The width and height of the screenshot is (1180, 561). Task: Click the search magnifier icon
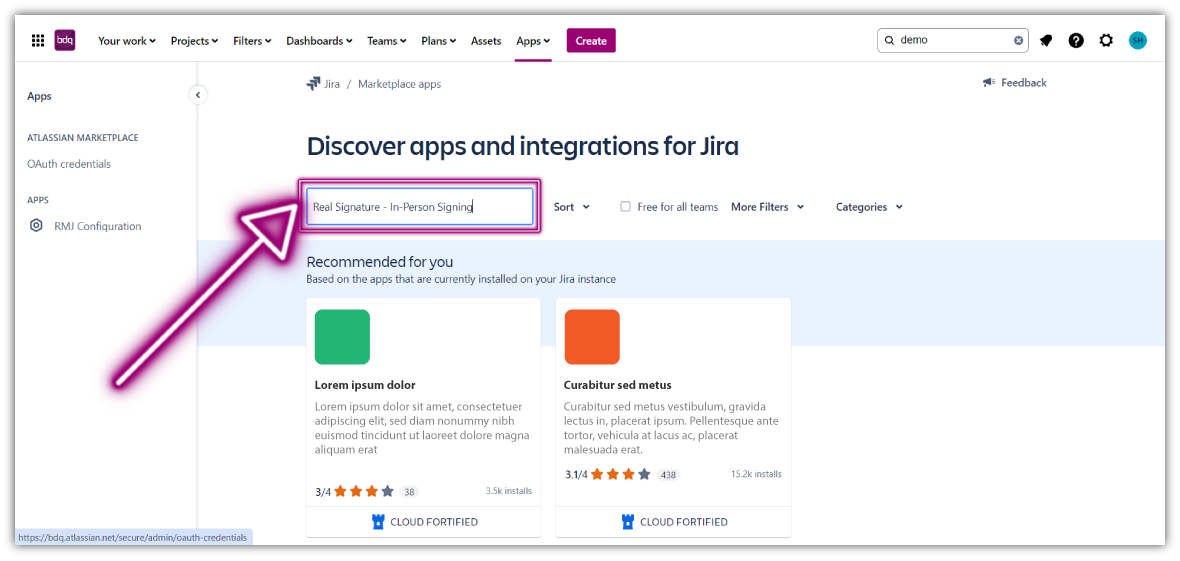(889, 41)
